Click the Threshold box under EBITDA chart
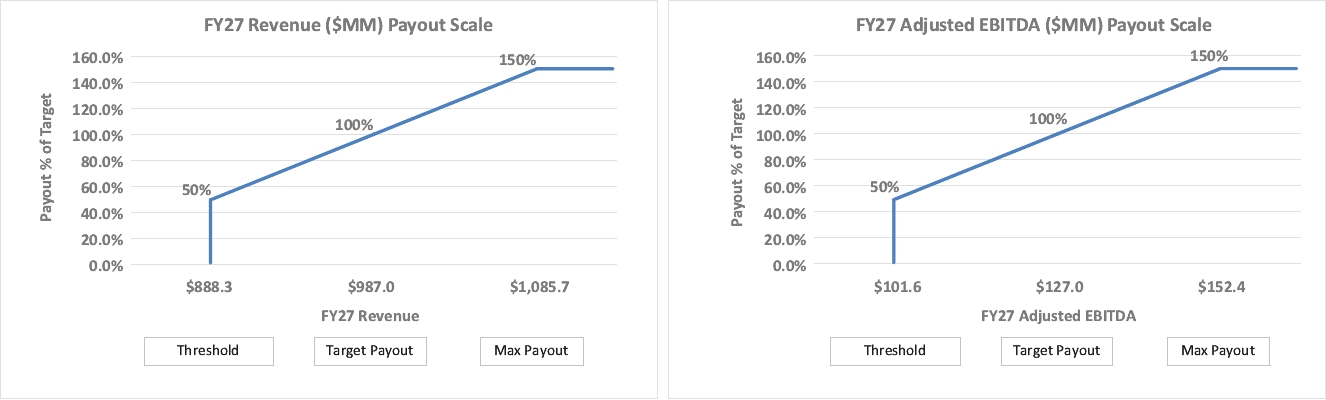The image size is (1326, 400). (893, 350)
